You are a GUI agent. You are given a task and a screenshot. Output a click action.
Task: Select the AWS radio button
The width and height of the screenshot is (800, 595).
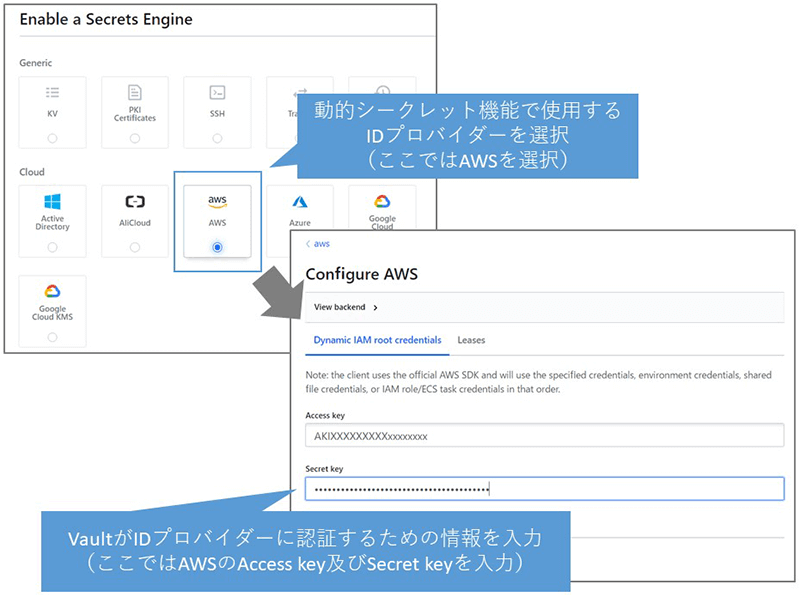[x=217, y=247]
